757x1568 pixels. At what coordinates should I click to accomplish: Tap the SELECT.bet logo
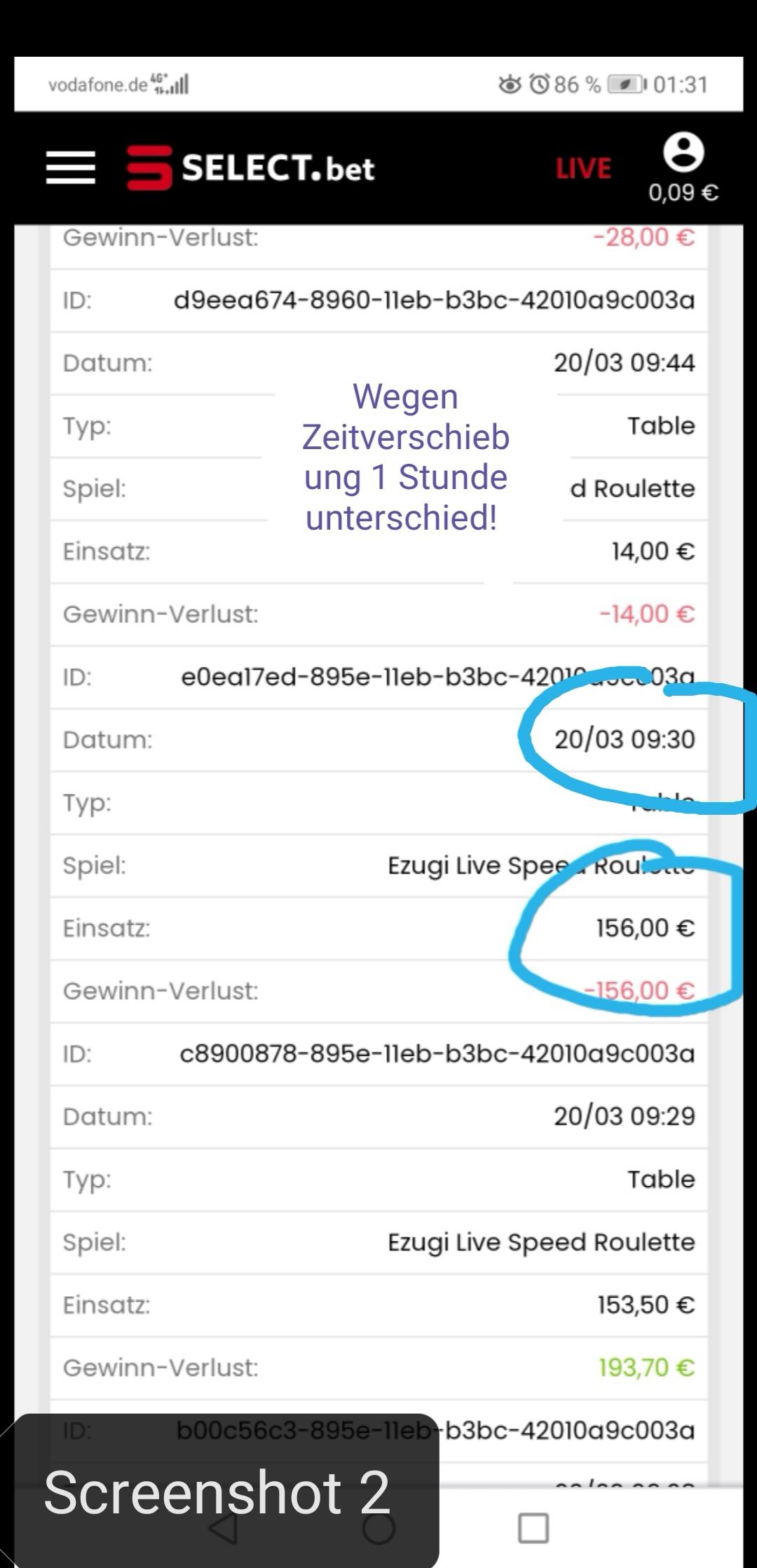coord(251,168)
